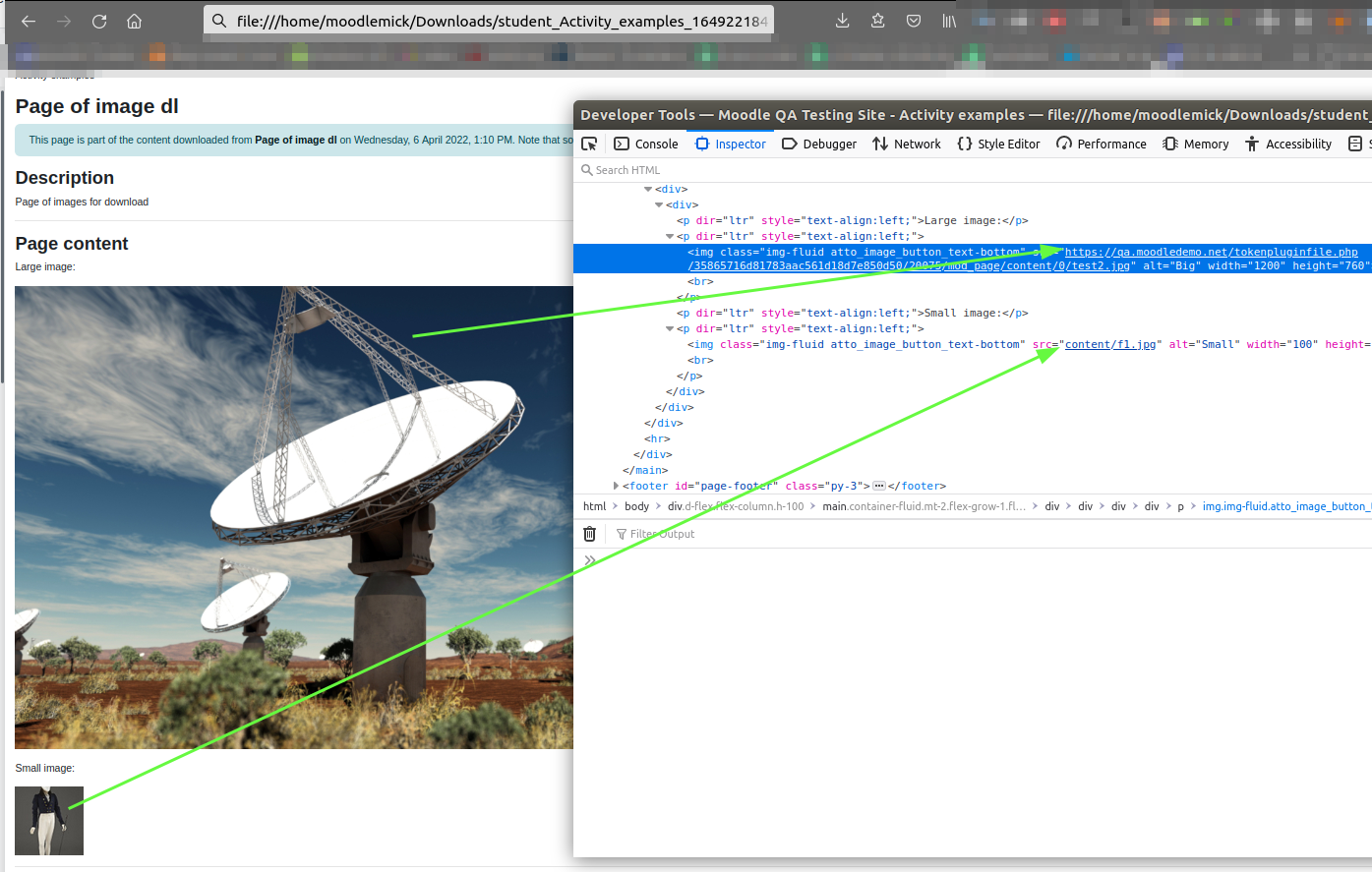The height and width of the screenshot is (872, 1372).
Task: Select the Inspector tab
Action: (731, 144)
